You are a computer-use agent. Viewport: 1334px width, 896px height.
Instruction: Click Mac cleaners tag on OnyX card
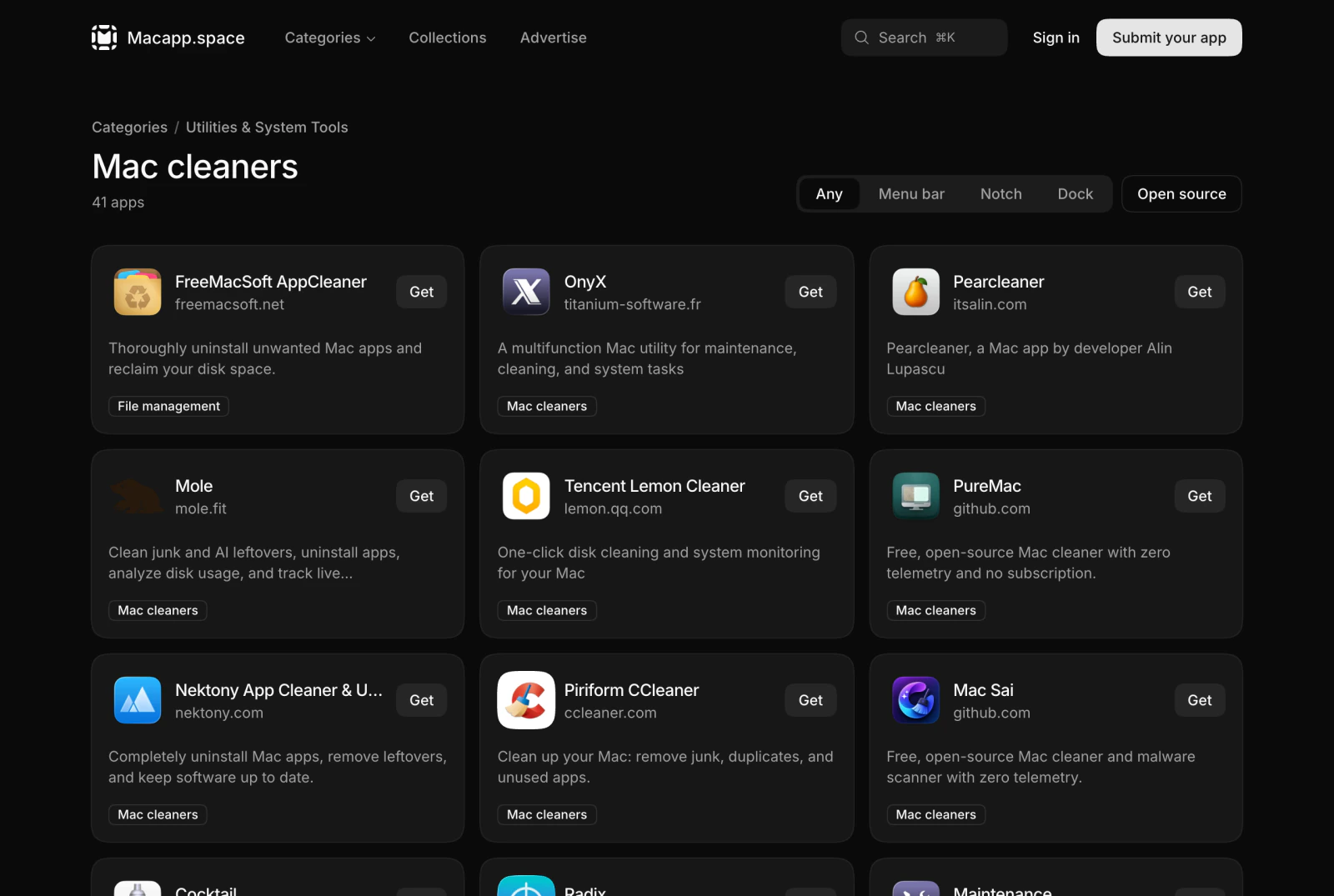click(x=547, y=406)
